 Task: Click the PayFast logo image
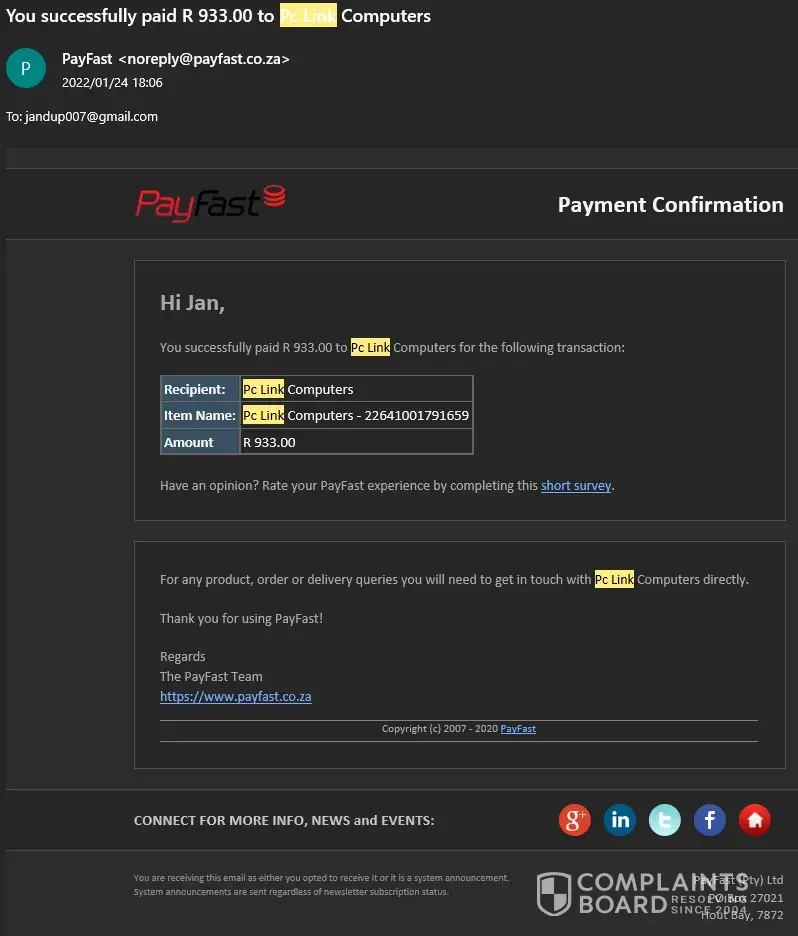coord(211,204)
